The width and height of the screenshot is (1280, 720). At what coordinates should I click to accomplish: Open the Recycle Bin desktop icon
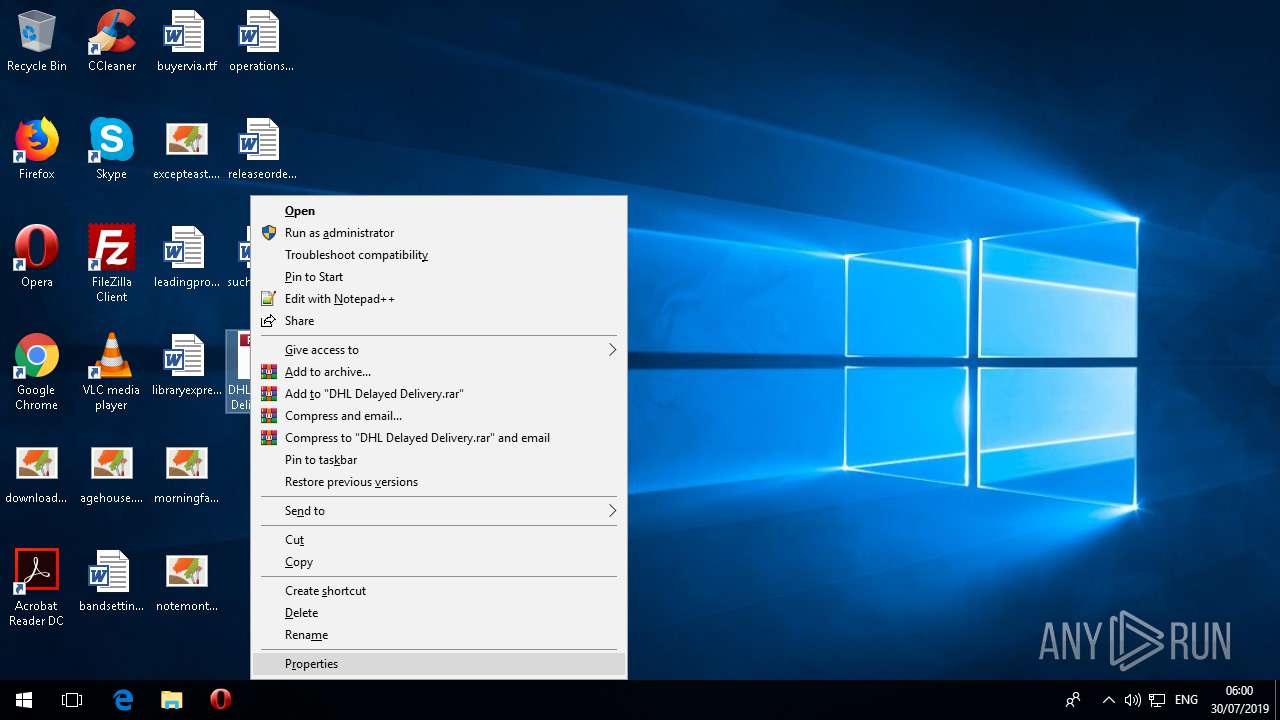37,42
